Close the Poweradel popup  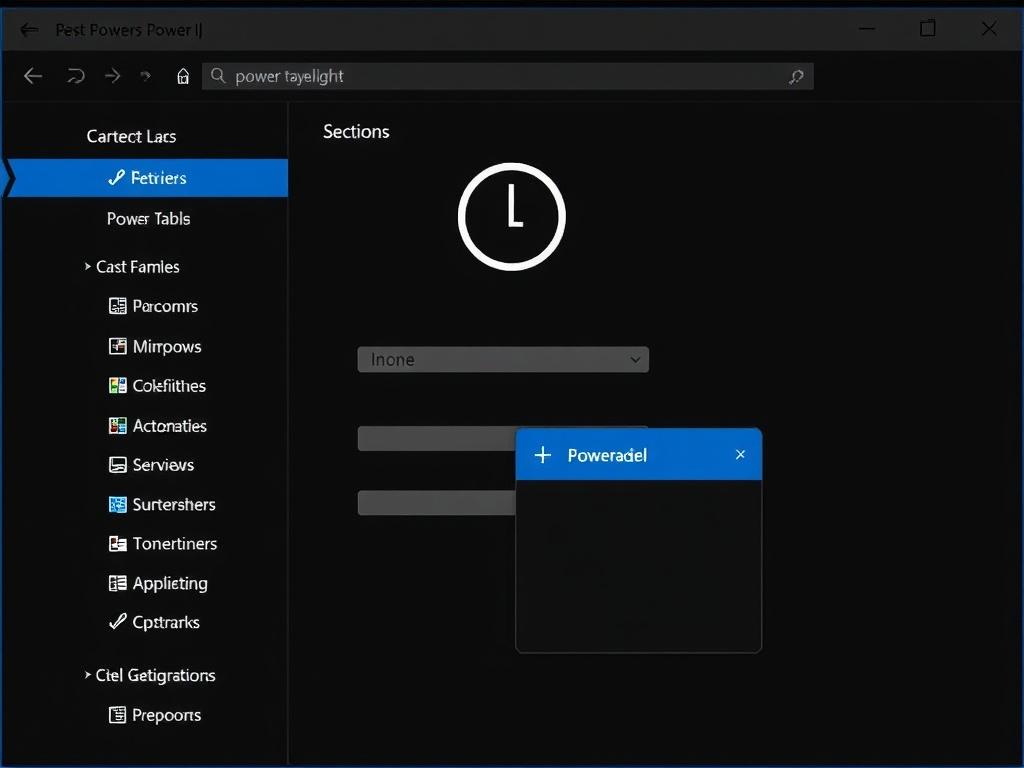click(x=740, y=455)
